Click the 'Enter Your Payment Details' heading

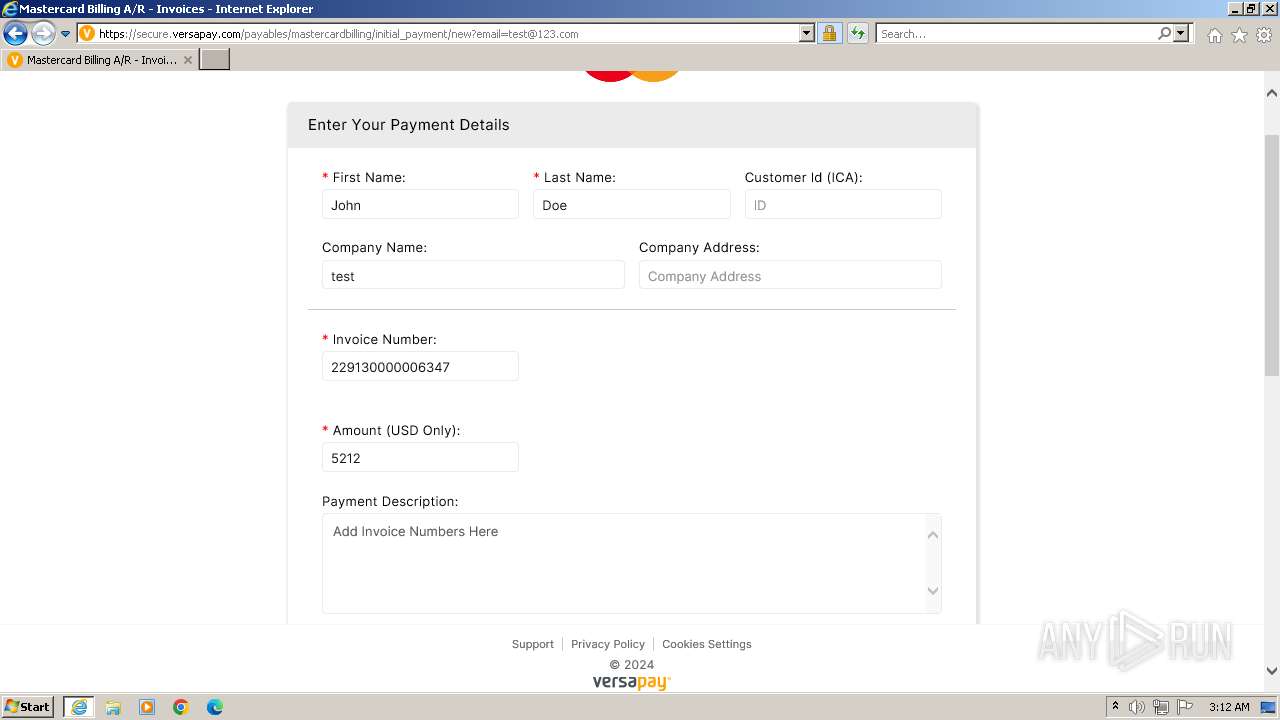click(409, 125)
